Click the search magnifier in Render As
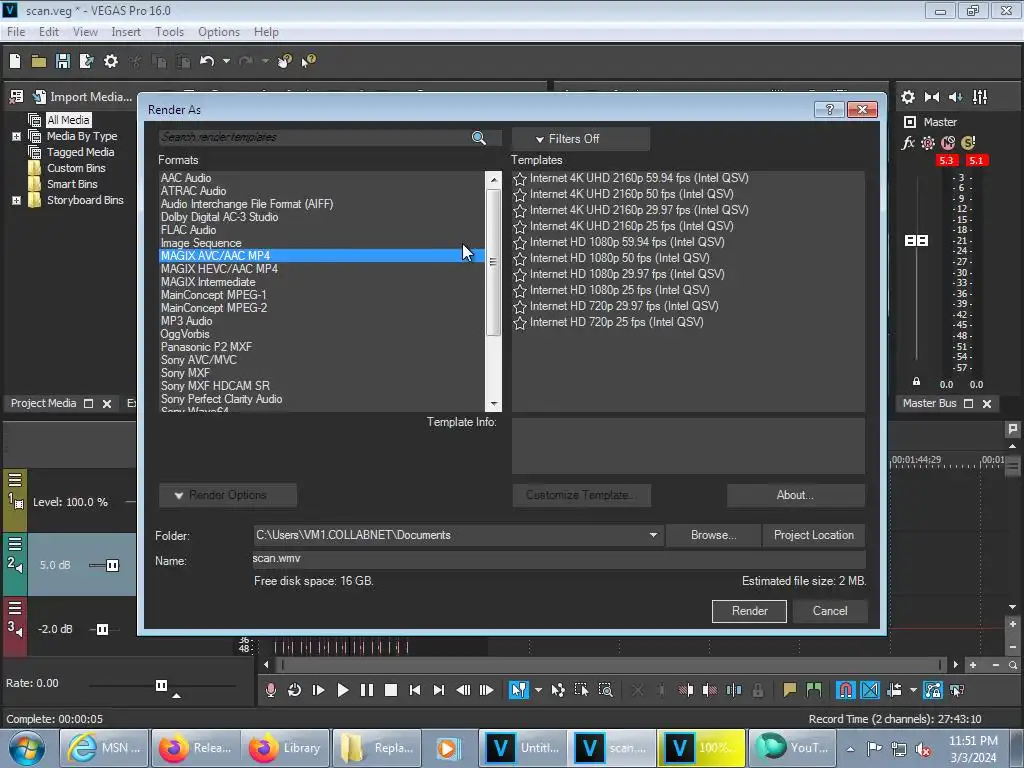The width and height of the screenshot is (1024, 768). tap(479, 138)
